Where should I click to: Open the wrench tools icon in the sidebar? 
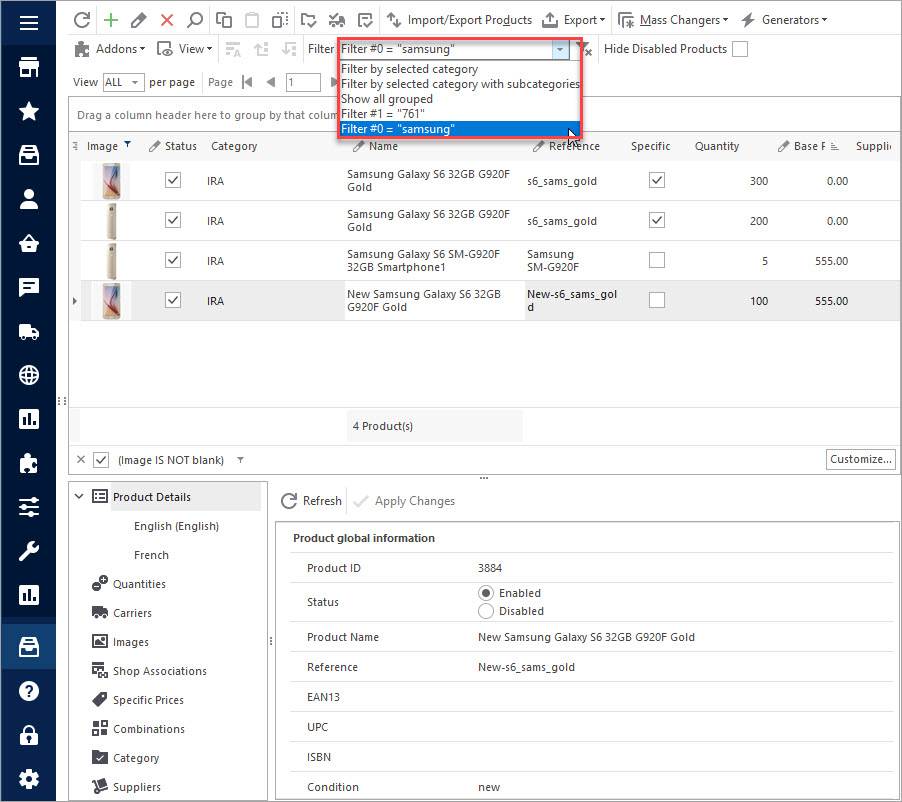coord(29,551)
